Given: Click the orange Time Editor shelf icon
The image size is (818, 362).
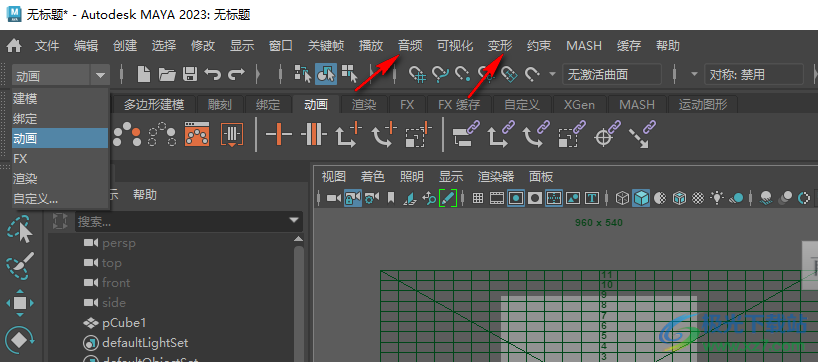Looking at the screenshot, I should coord(233,135).
